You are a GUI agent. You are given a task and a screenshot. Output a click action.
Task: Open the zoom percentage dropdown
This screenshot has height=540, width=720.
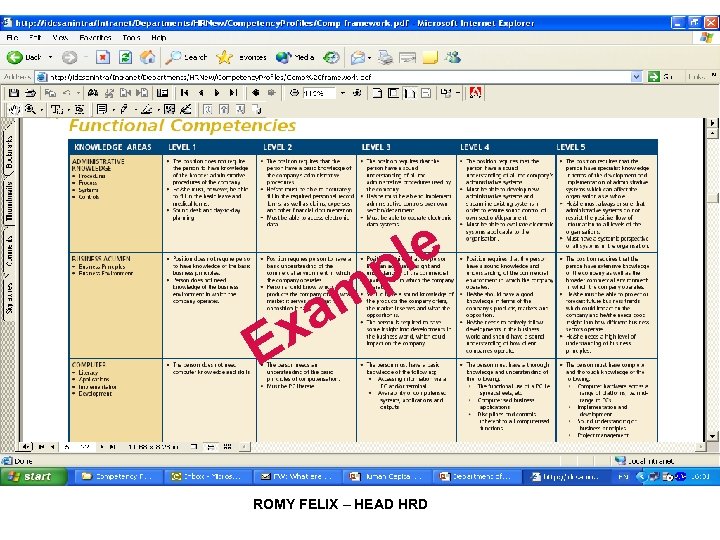pos(343,93)
